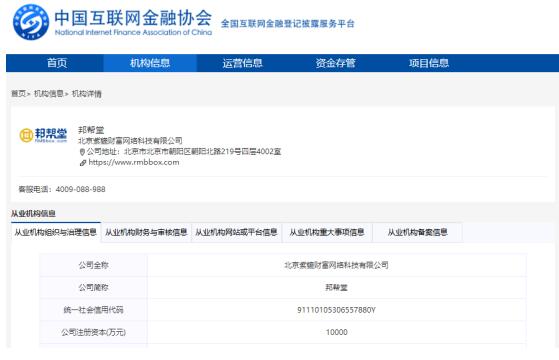Screen dimensions: 559x360
Task: Click the 公司全称 table label cell
Action: (93, 265)
